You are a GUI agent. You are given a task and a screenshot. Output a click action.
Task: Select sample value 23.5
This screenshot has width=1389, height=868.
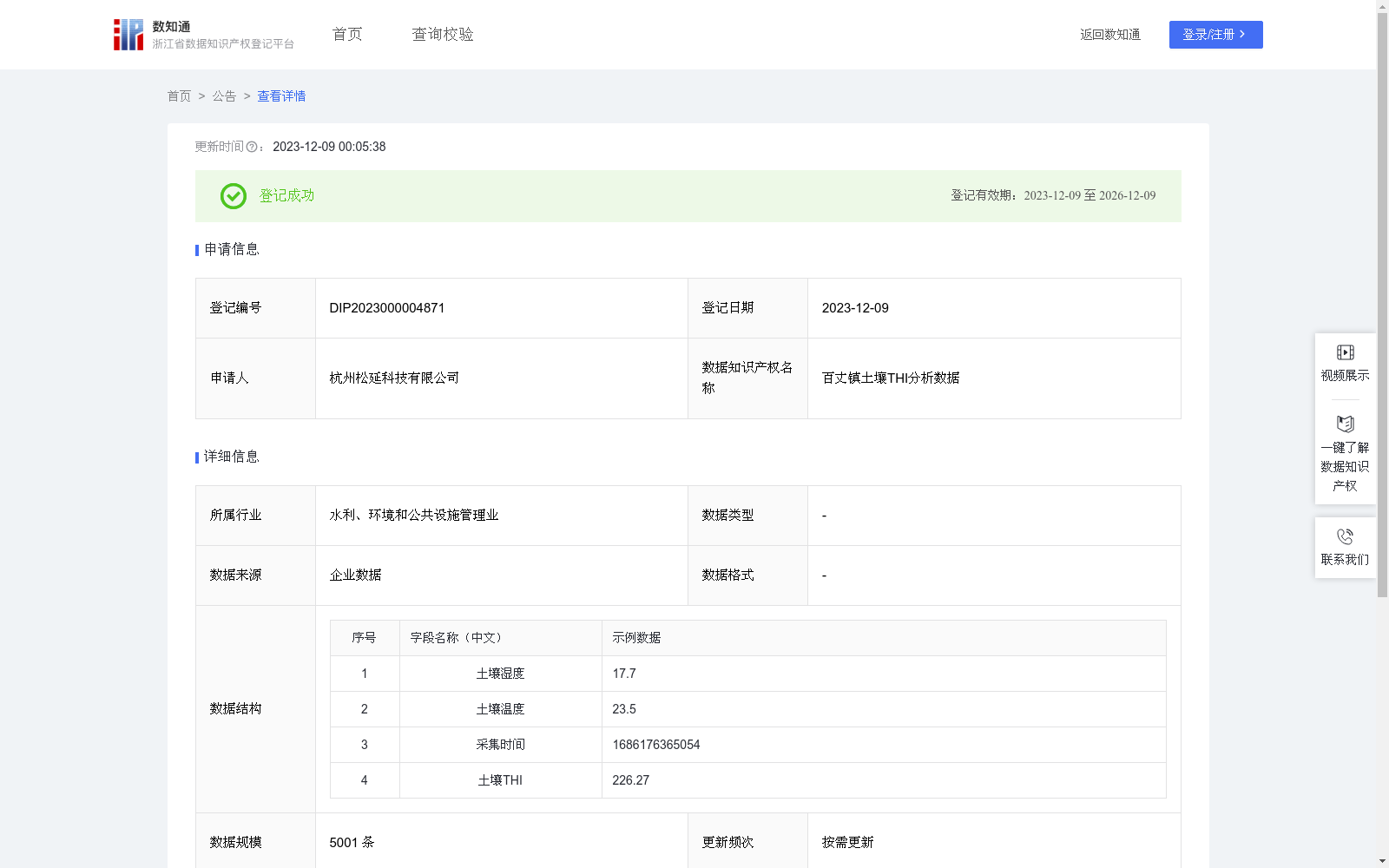624,709
